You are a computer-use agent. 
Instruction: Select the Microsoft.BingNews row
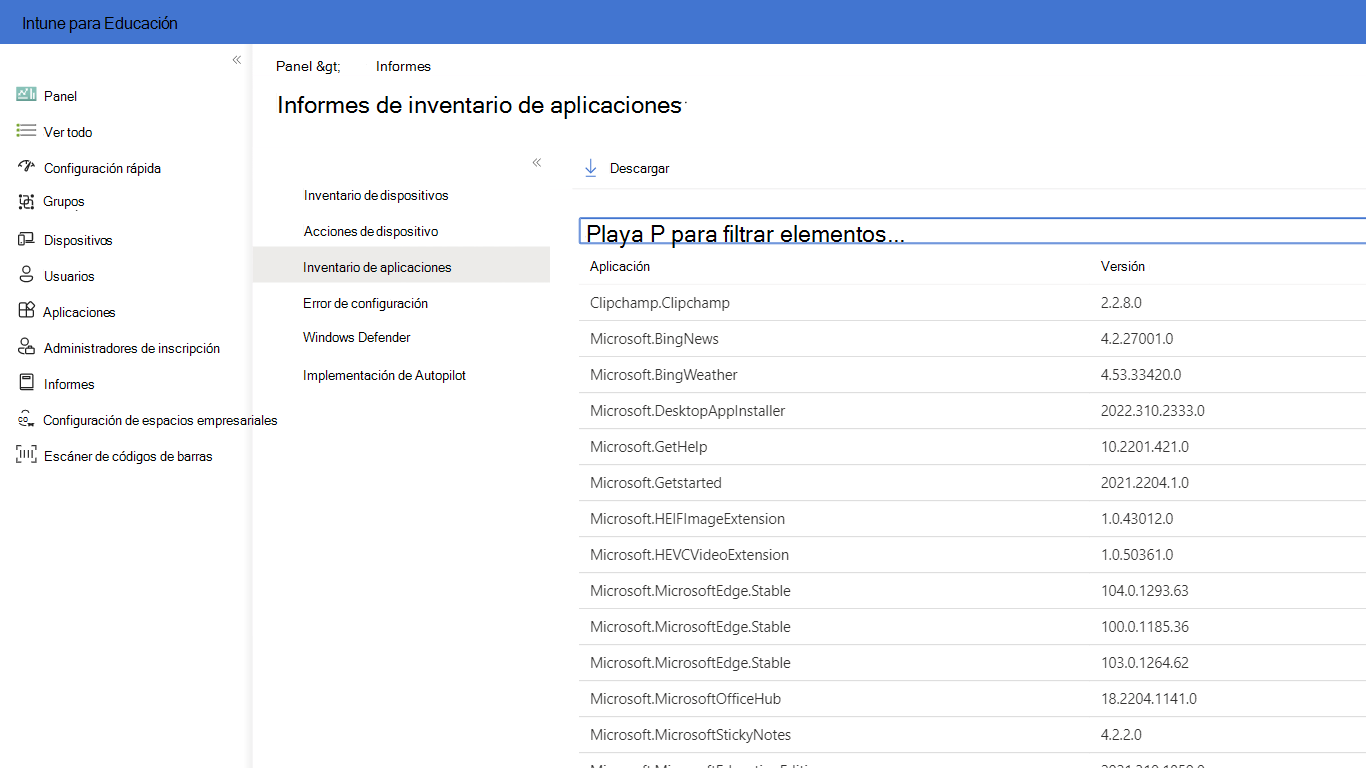point(972,338)
